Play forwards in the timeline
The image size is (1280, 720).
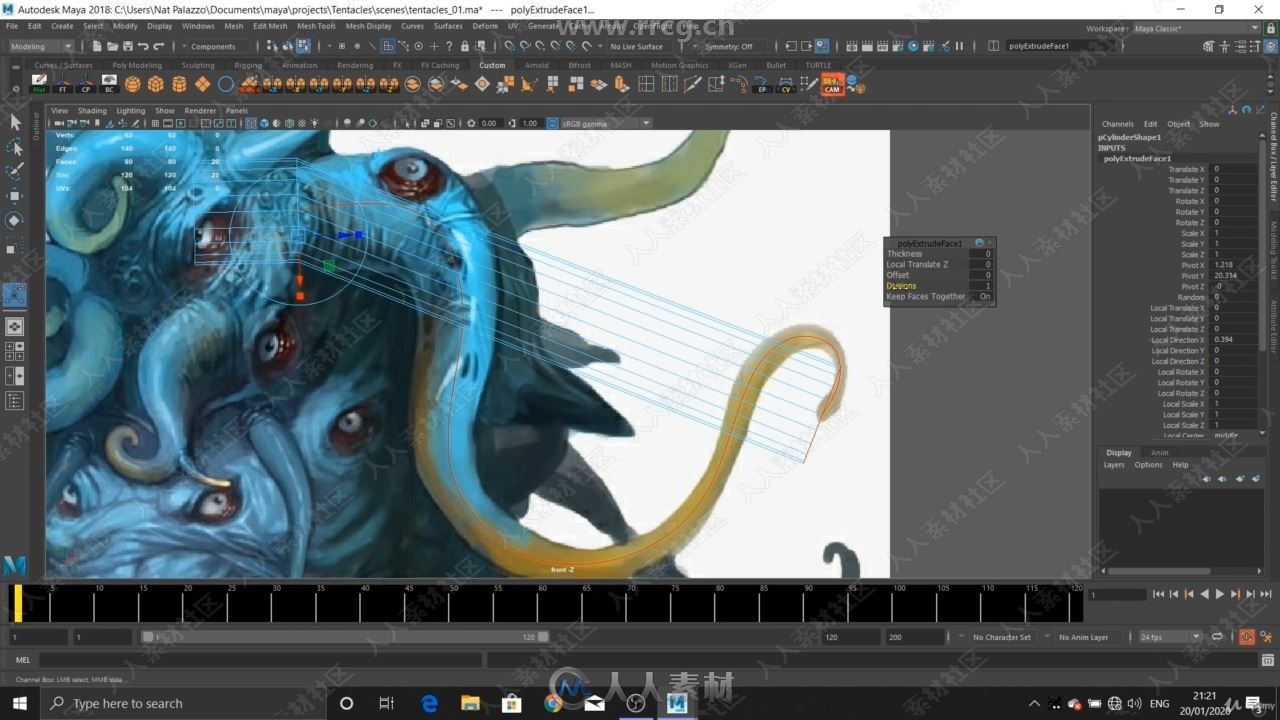click(1219, 594)
